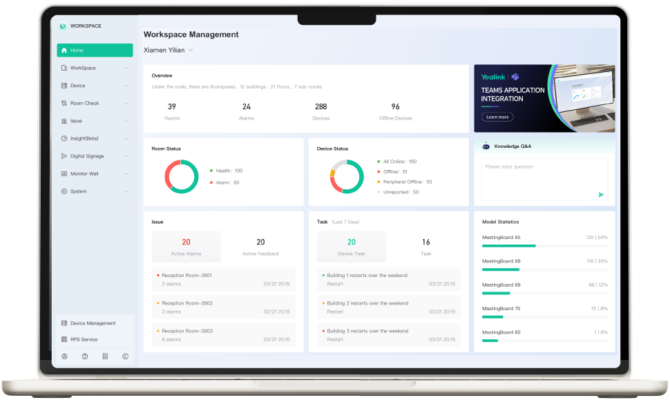Open the Xiamen Yilian site dropdown
This screenshot has width=670, height=400.
tap(168, 50)
